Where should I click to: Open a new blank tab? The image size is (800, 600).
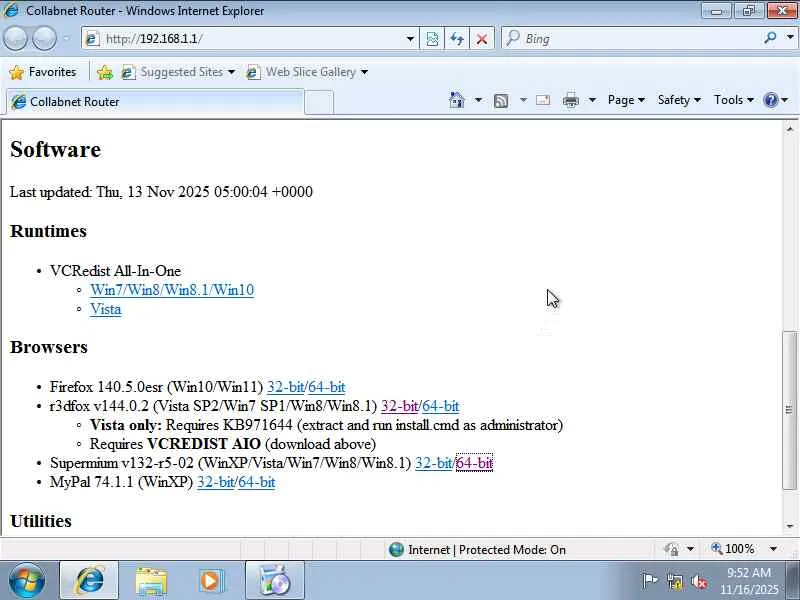click(319, 103)
